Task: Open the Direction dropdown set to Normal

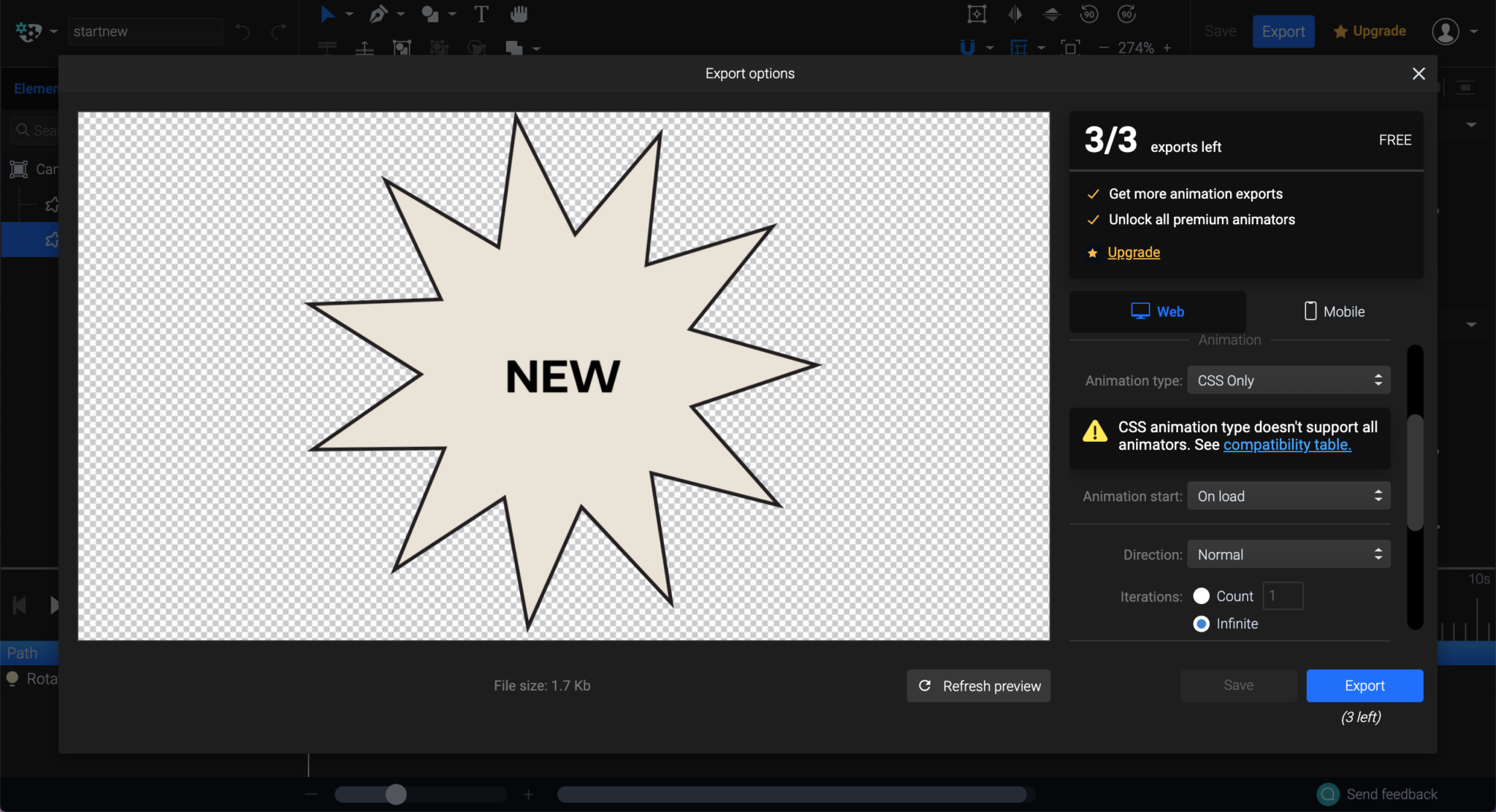Action: tap(1288, 554)
